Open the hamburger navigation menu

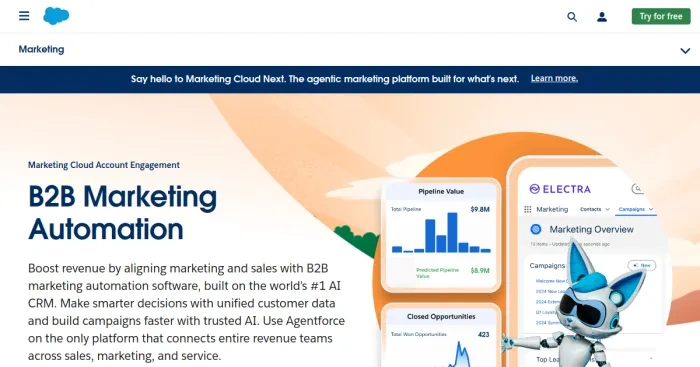coord(24,16)
